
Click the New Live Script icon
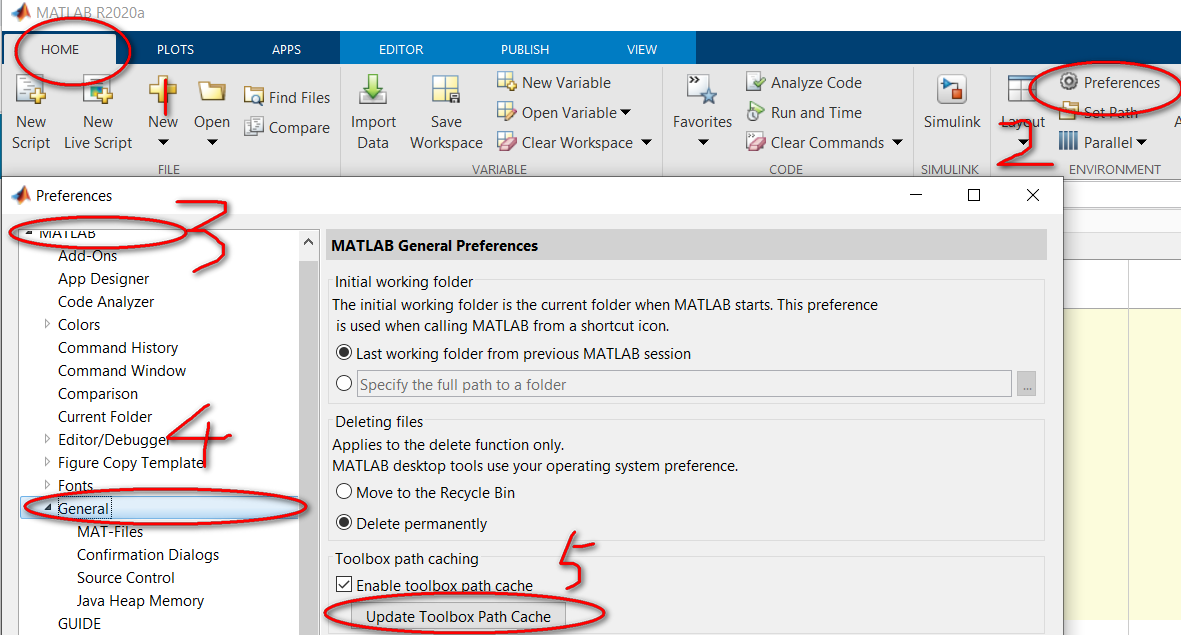click(97, 90)
